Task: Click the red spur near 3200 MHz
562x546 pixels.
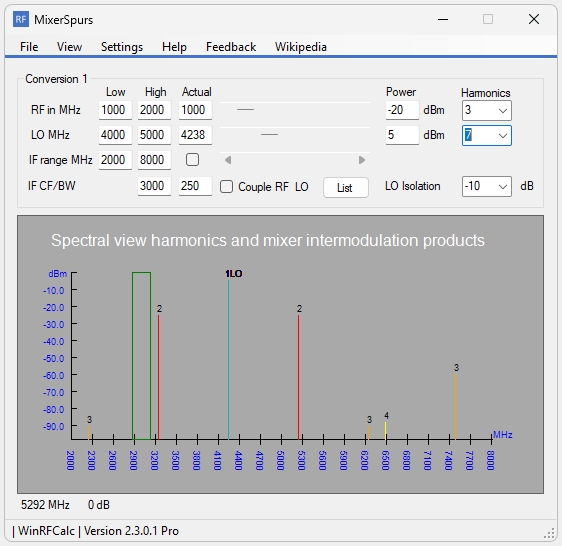Action: coord(159,377)
